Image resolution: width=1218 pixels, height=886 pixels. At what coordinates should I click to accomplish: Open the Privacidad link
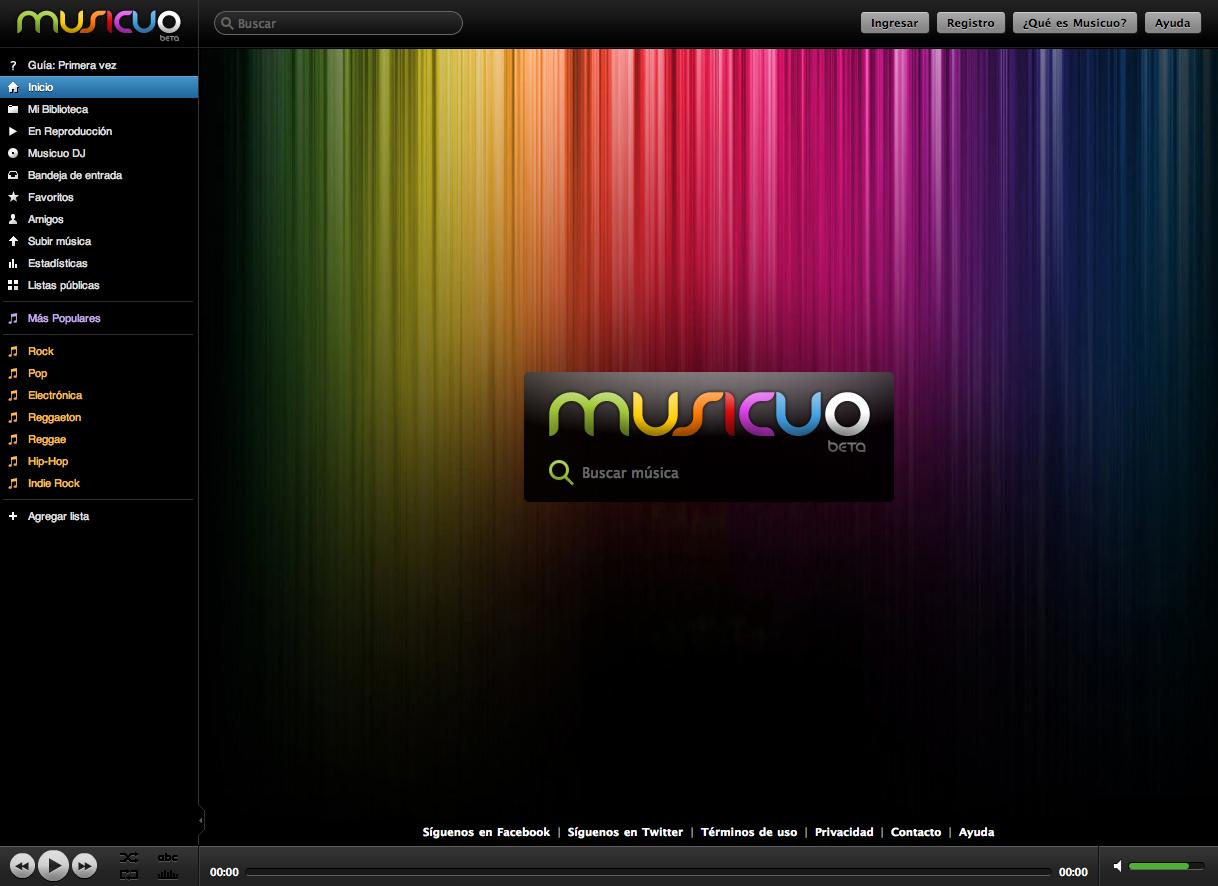[x=844, y=832]
